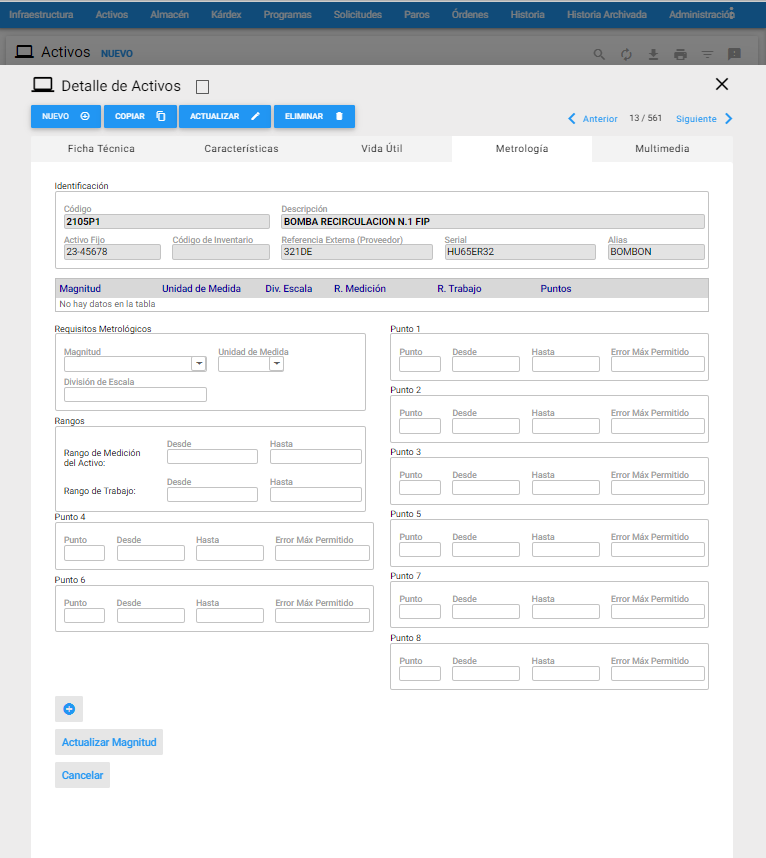This screenshot has height=858, width=766.
Task: Open the Solicitudes menu
Action: (x=358, y=15)
